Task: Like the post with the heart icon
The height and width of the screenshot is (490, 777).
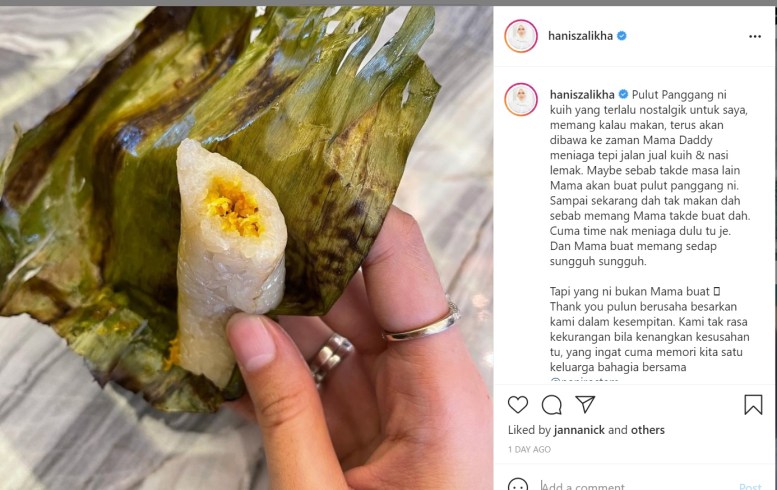Action: [518, 405]
